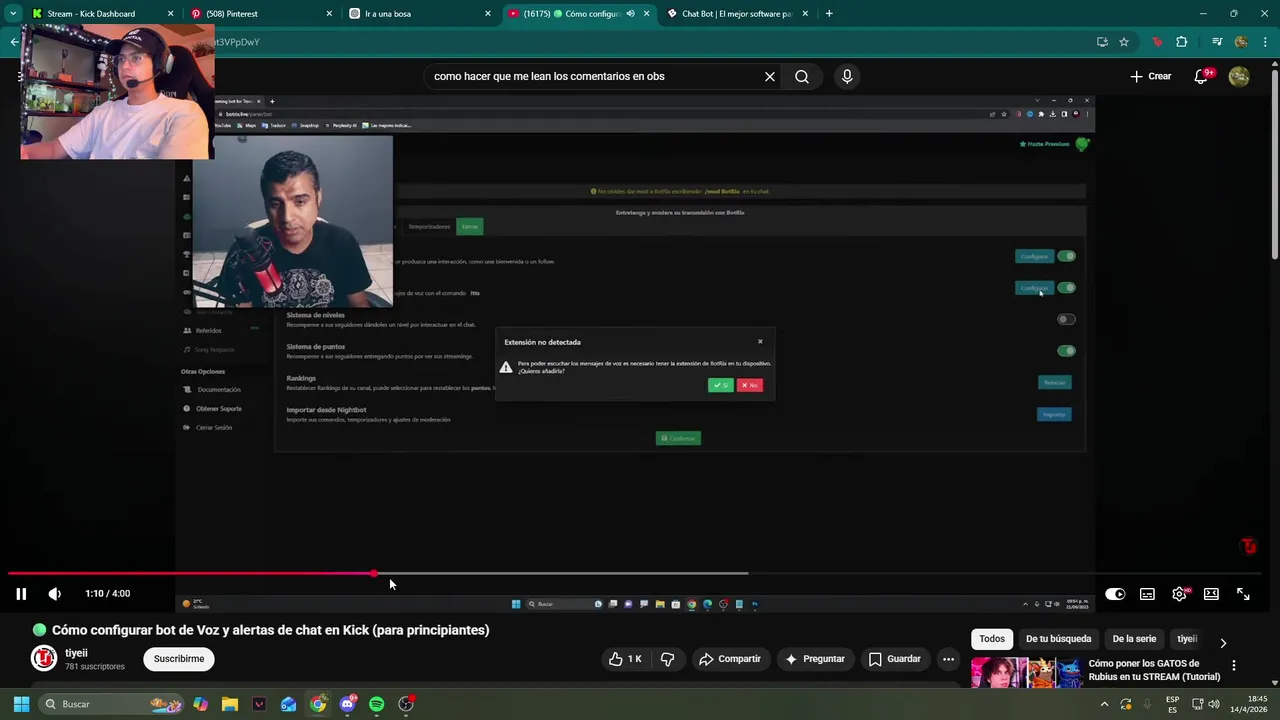Click the Preguntar button
The height and width of the screenshot is (720, 1280).
815,659
